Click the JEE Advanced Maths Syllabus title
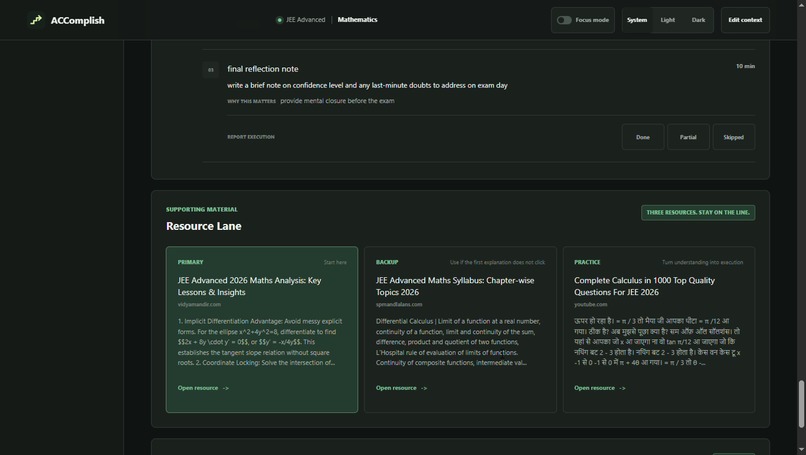This screenshot has height=455, width=806. click(x=455, y=286)
